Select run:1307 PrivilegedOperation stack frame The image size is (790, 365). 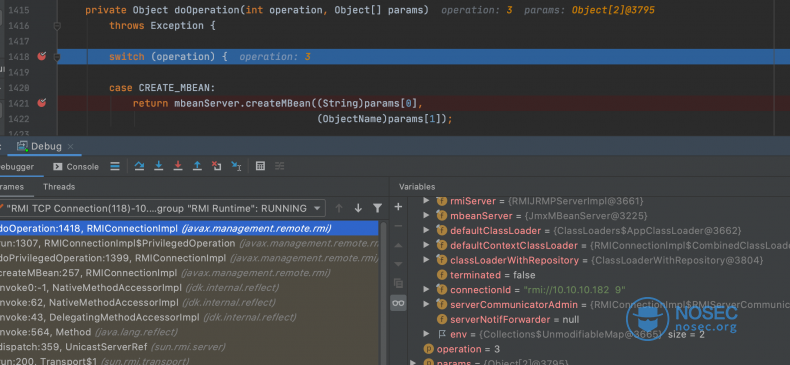coord(189,244)
